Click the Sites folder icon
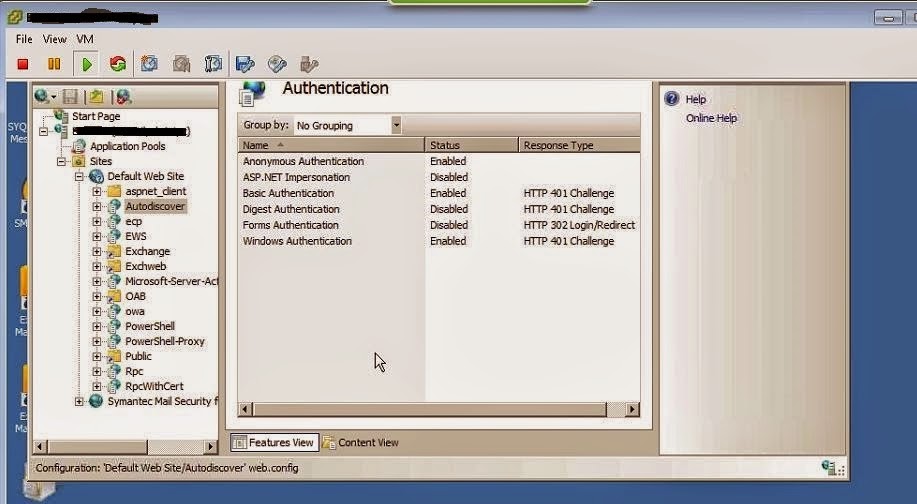Viewport: 917px width, 504px height. 79,161
